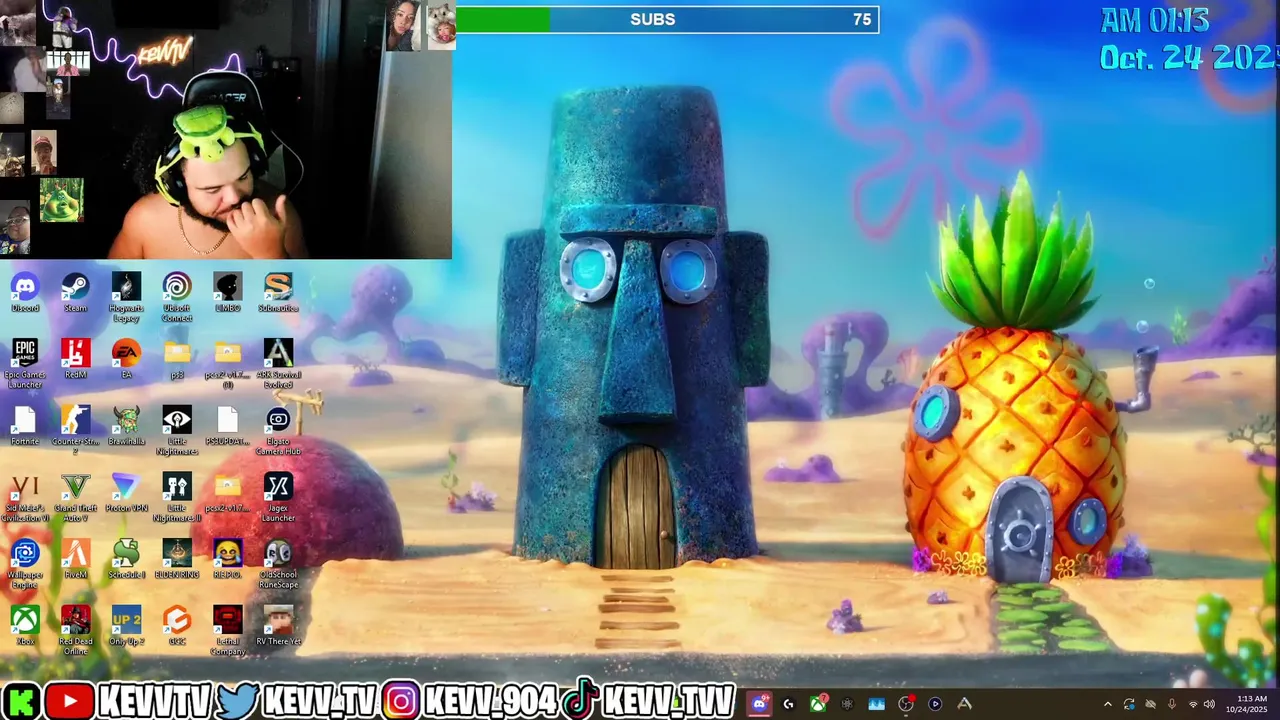The height and width of the screenshot is (720, 1280).
Task: Open the R.E.P.O. game shortcut
Action: (x=227, y=559)
